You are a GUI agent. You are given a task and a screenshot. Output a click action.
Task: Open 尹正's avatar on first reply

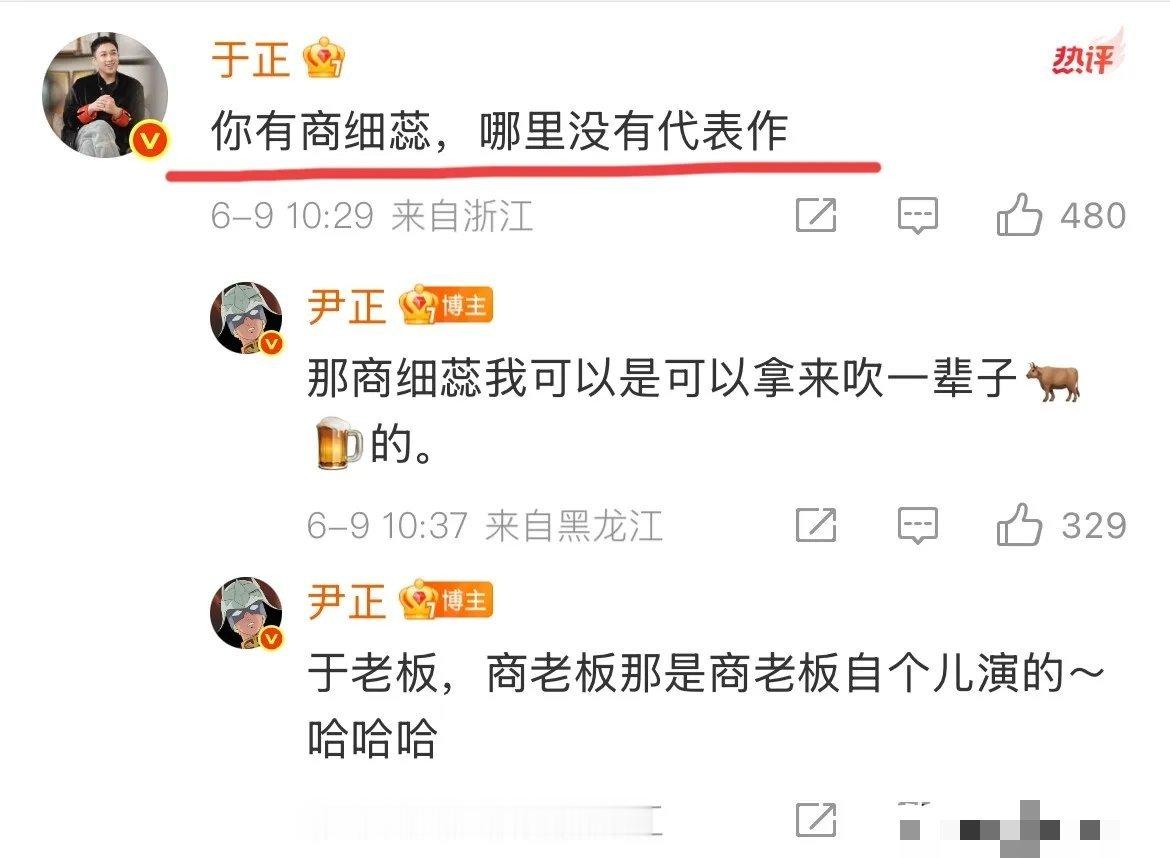click(x=246, y=317)
